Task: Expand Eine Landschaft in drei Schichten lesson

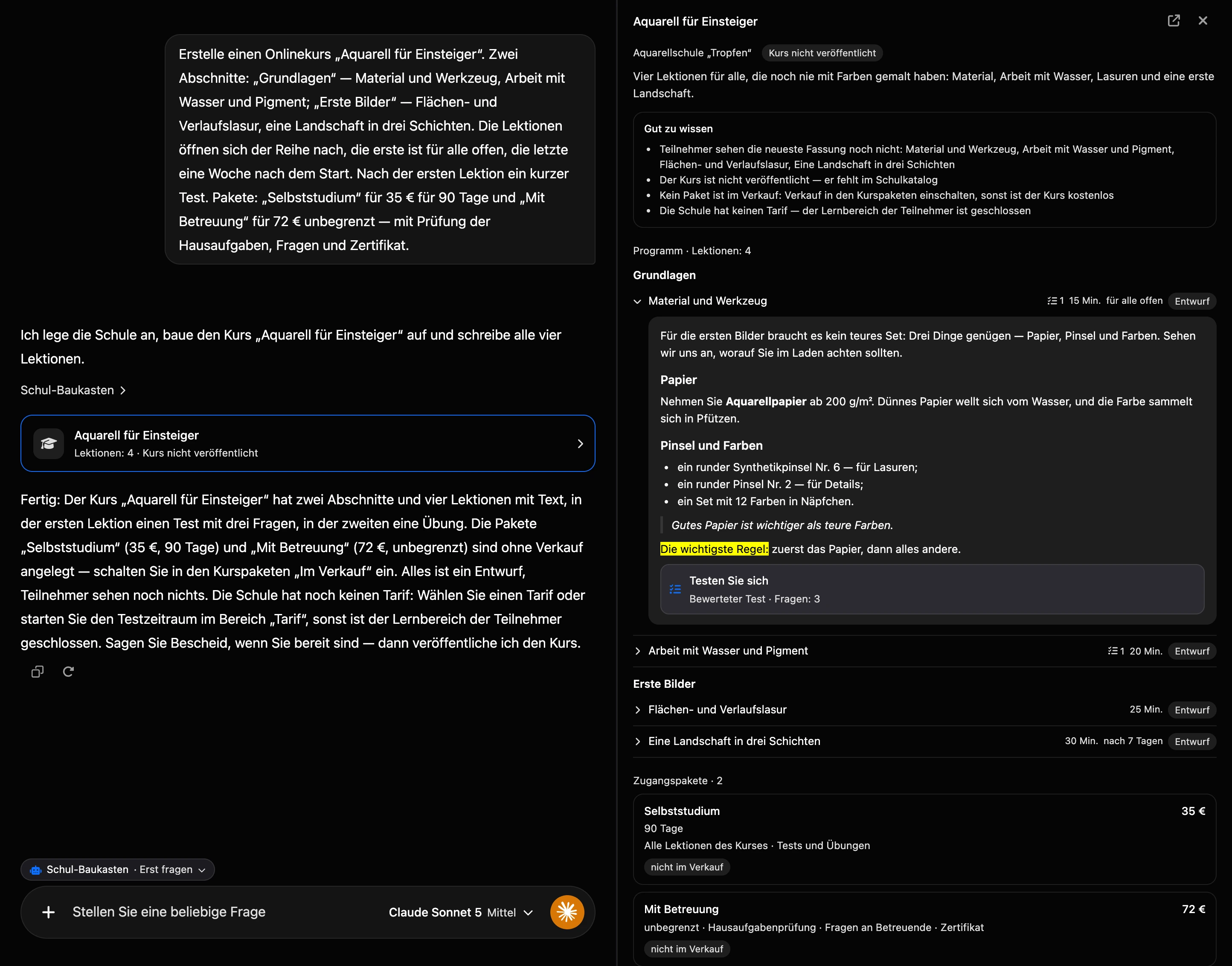Action: (x=638, y=742)
